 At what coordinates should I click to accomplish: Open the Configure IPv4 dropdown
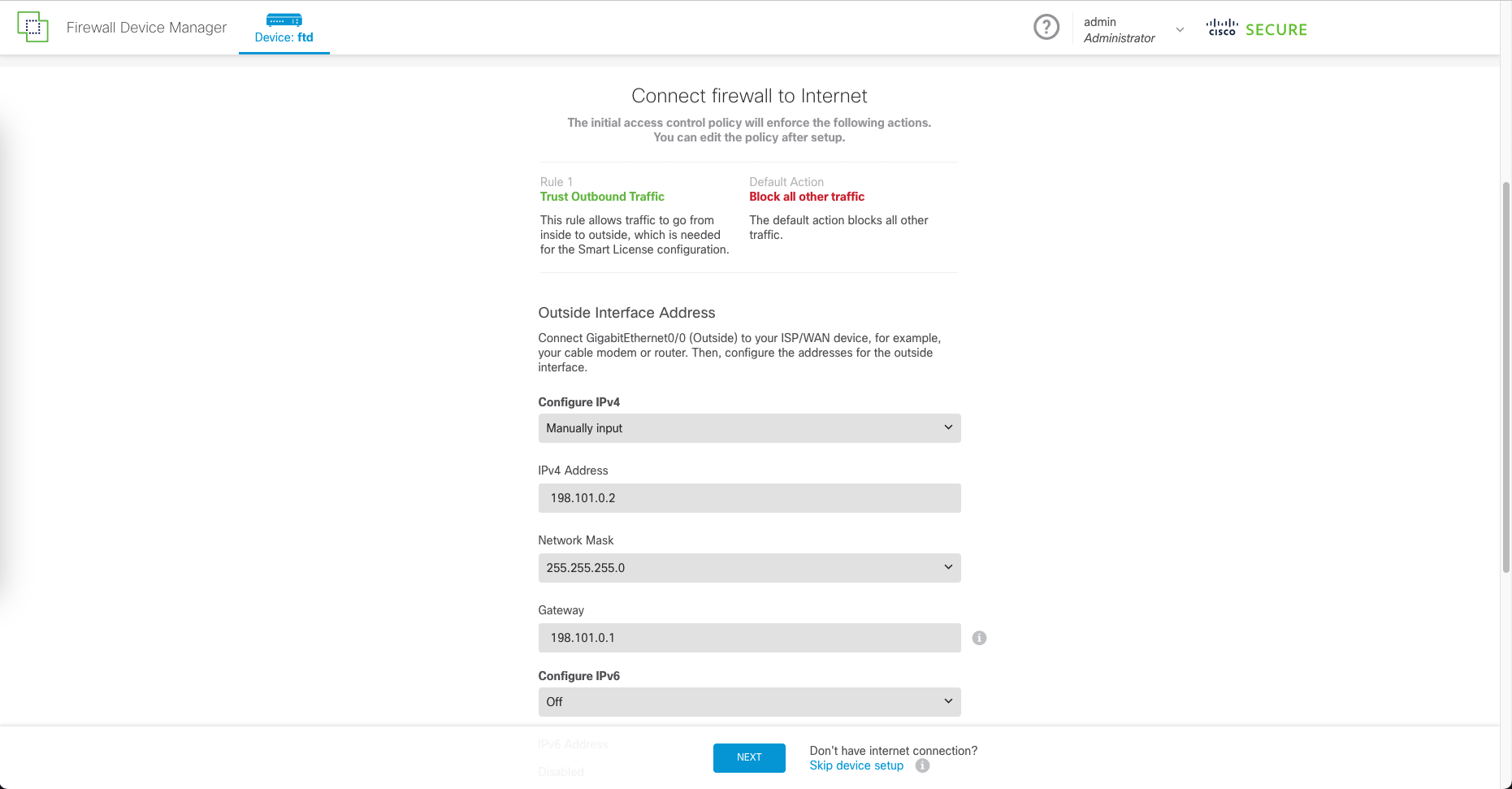(748, 428)
